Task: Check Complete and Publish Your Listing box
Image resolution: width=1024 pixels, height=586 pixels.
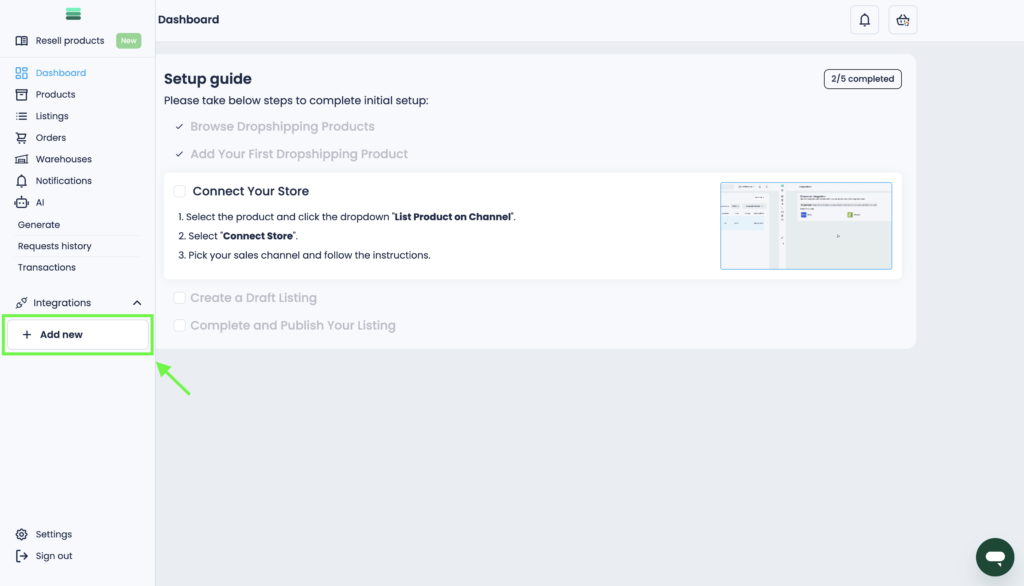Action: coord(179,325)
